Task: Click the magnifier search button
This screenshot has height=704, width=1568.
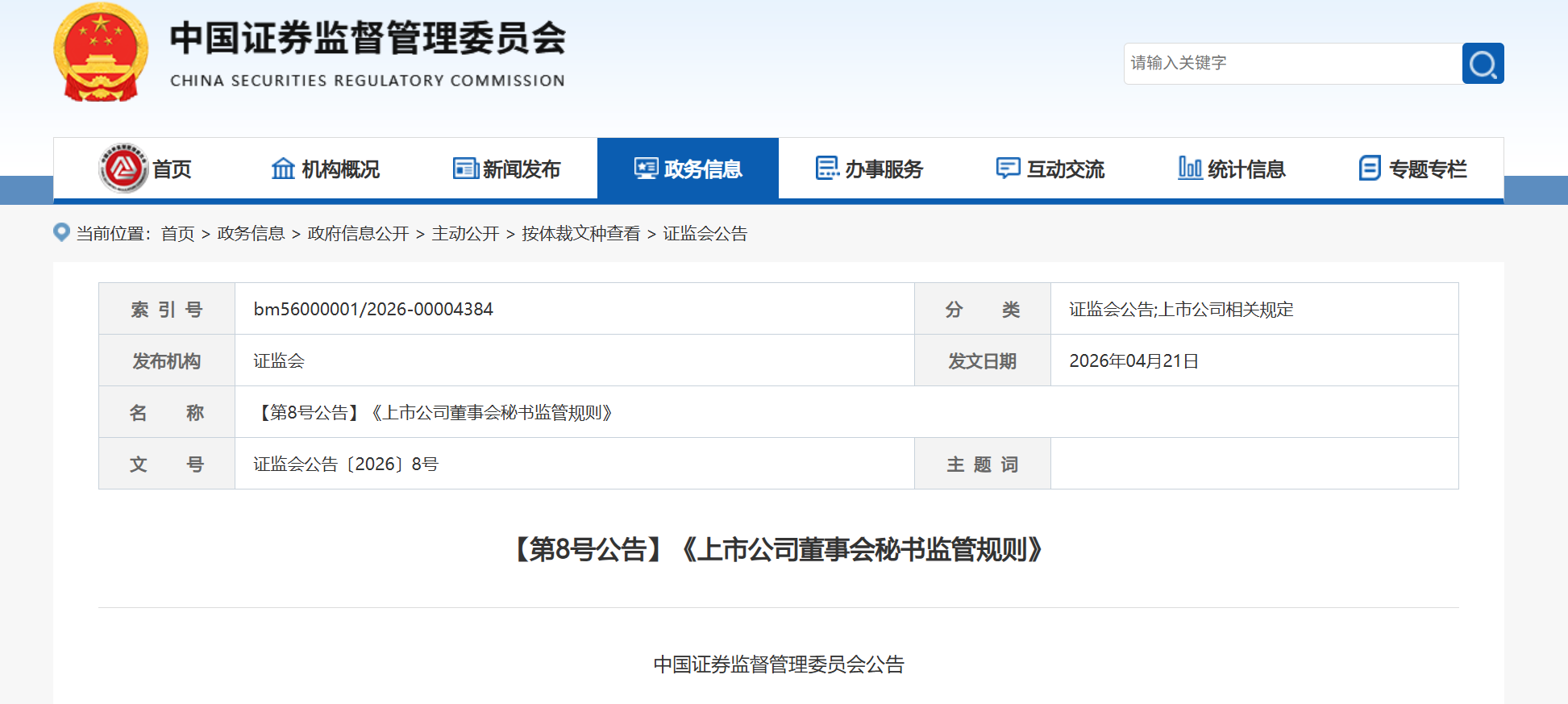Action: pyautogui.click(x=1483, y=64)
